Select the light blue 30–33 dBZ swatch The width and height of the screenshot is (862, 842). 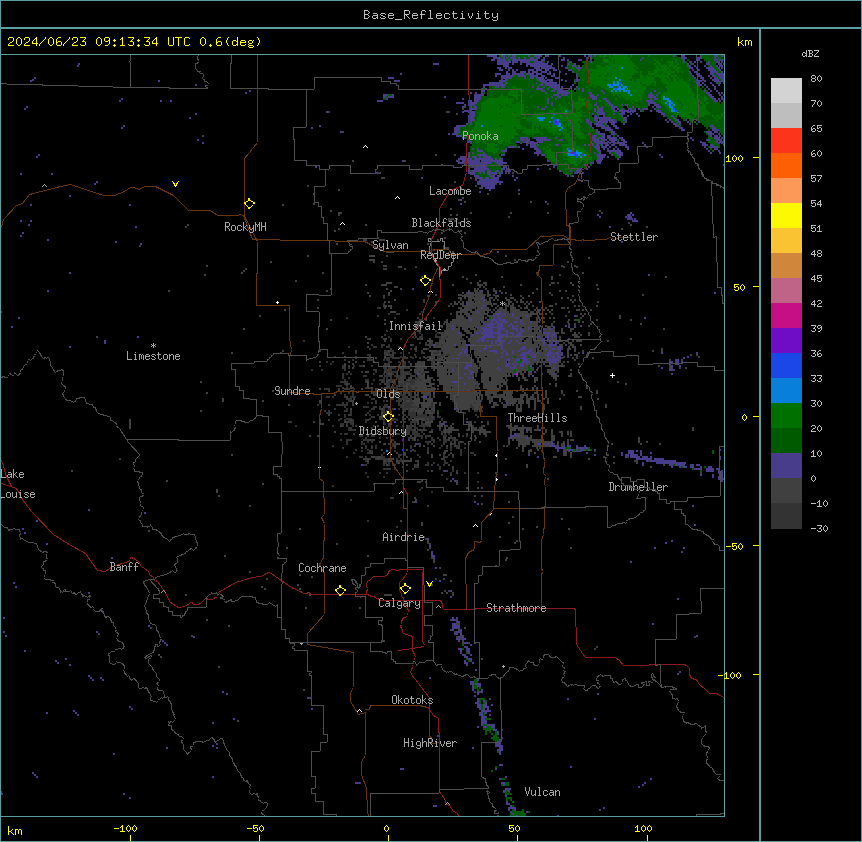(x=786, y=391)
